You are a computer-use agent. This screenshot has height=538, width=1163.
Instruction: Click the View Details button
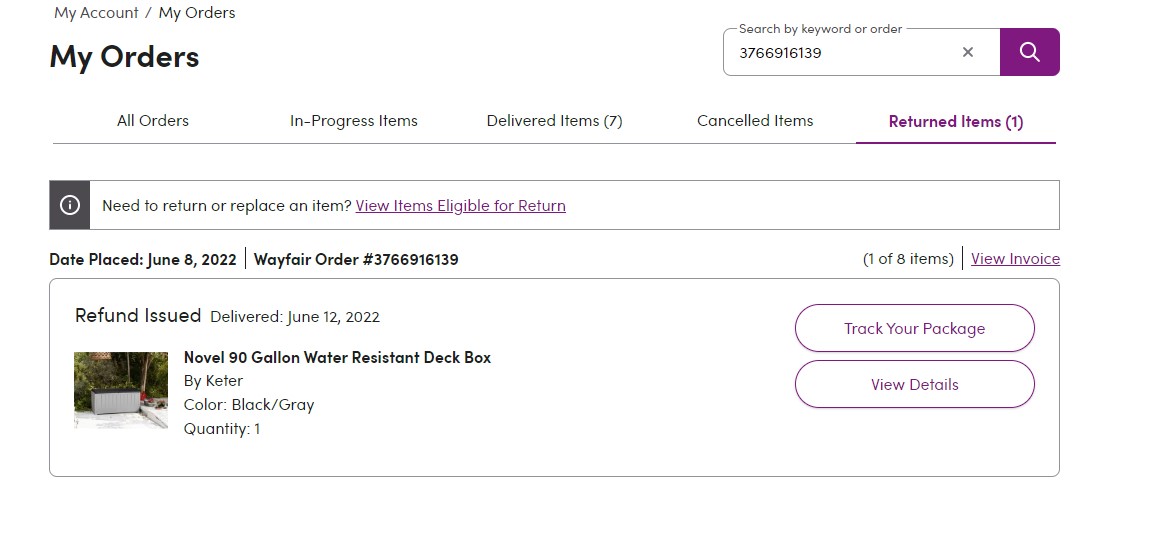click(915, 384)
